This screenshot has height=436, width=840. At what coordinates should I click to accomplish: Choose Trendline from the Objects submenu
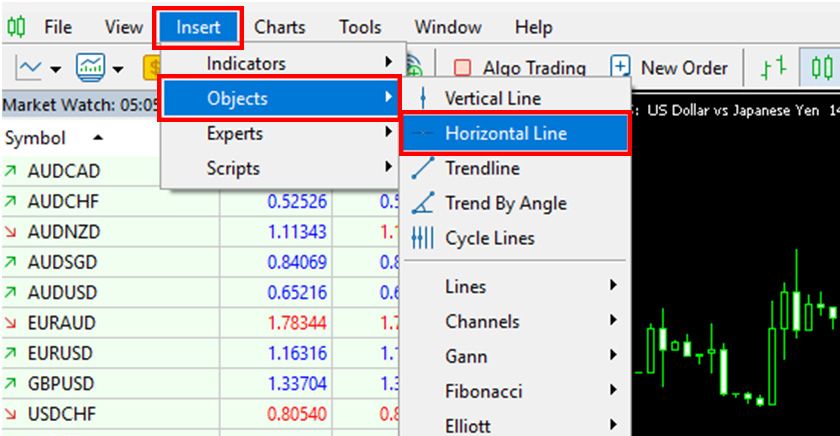click(x=482, y=168)
